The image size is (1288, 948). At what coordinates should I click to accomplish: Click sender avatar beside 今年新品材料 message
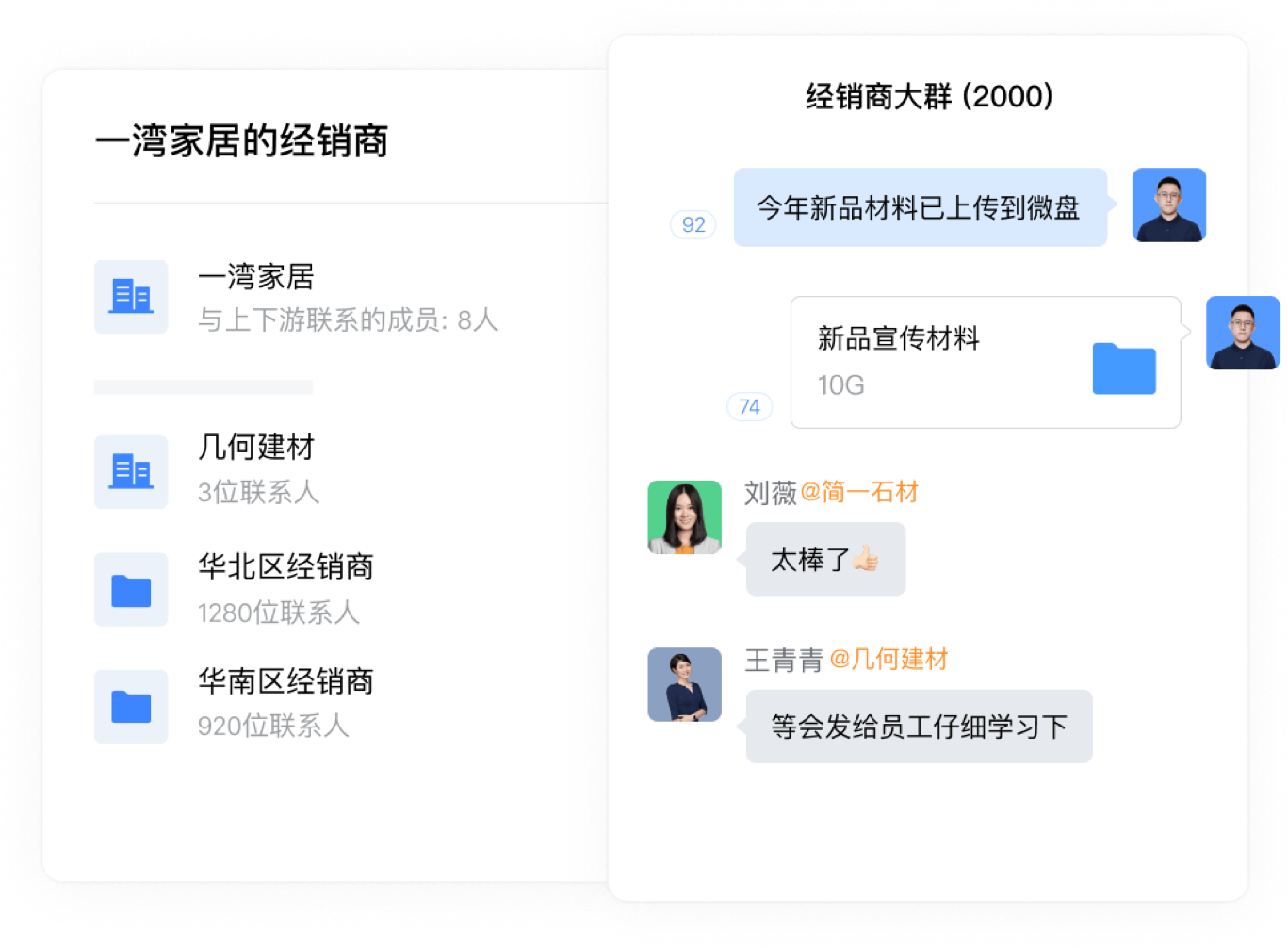(1169, 204)
